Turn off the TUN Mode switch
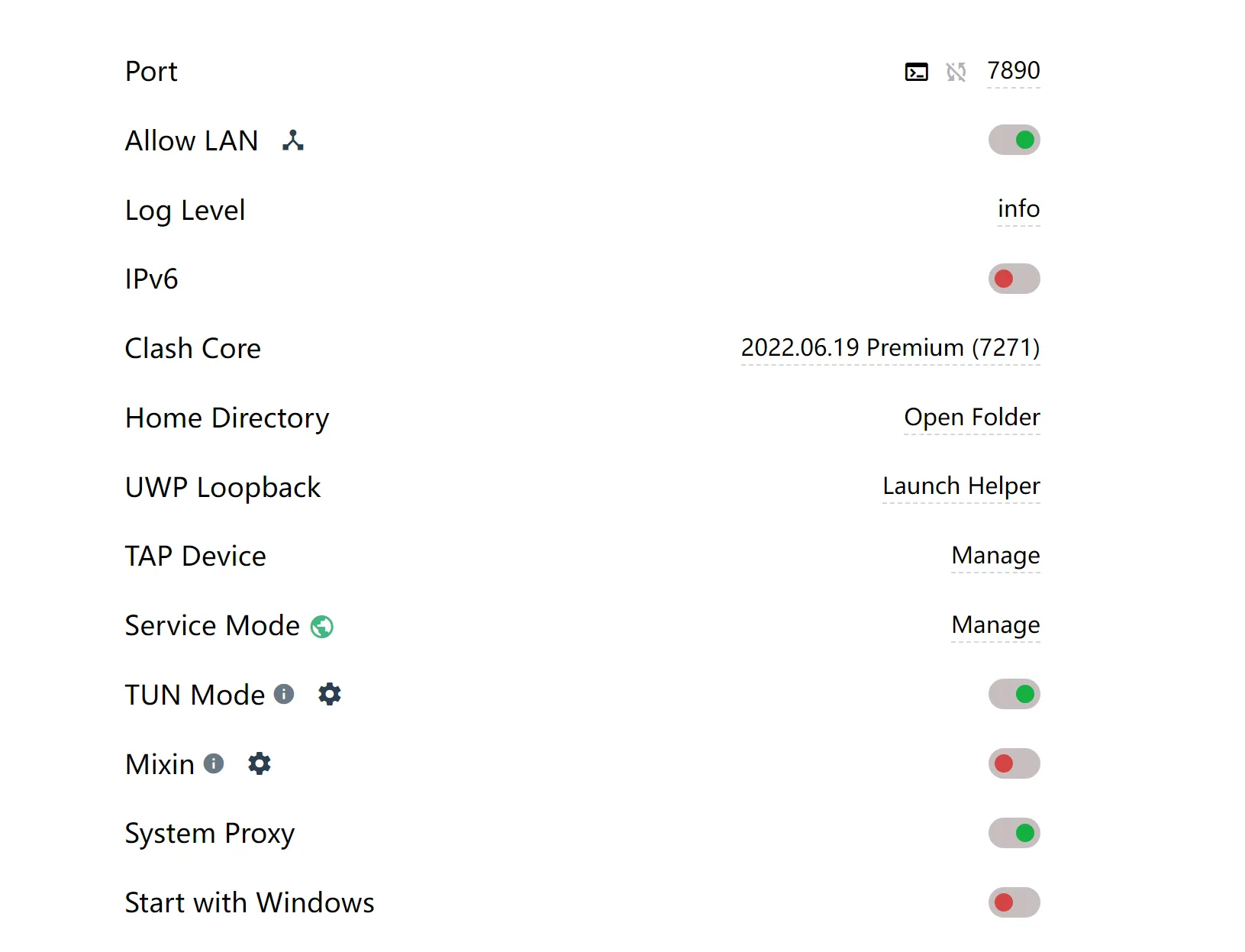The width and height of the screenshot is (1245, 952). pyautogui.click(x=1014, y=694)
